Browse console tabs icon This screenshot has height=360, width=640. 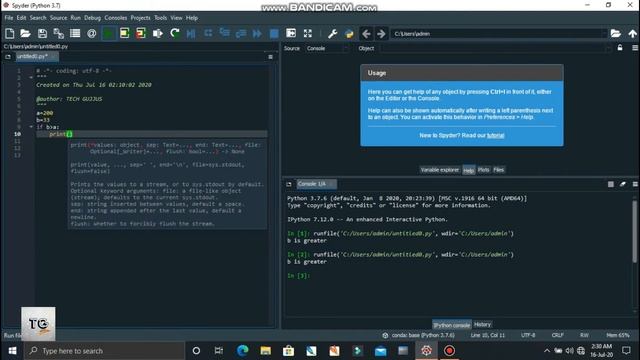pos(289,184)
